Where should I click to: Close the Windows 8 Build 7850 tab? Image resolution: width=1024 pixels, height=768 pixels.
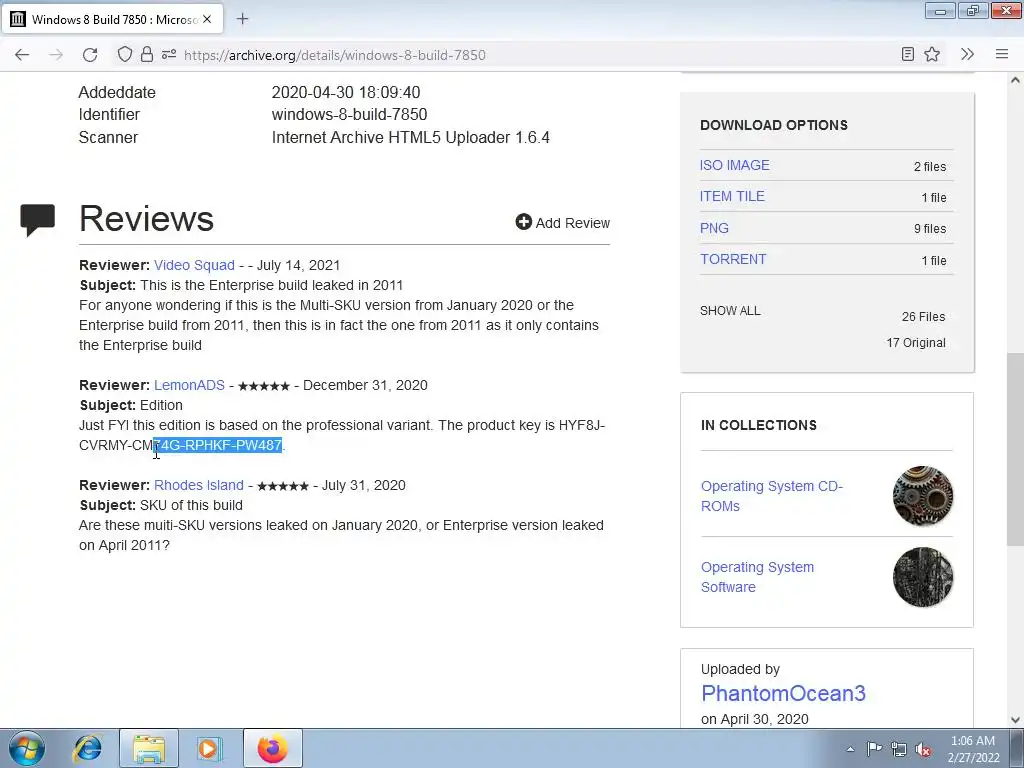click(x=207, y=19)
